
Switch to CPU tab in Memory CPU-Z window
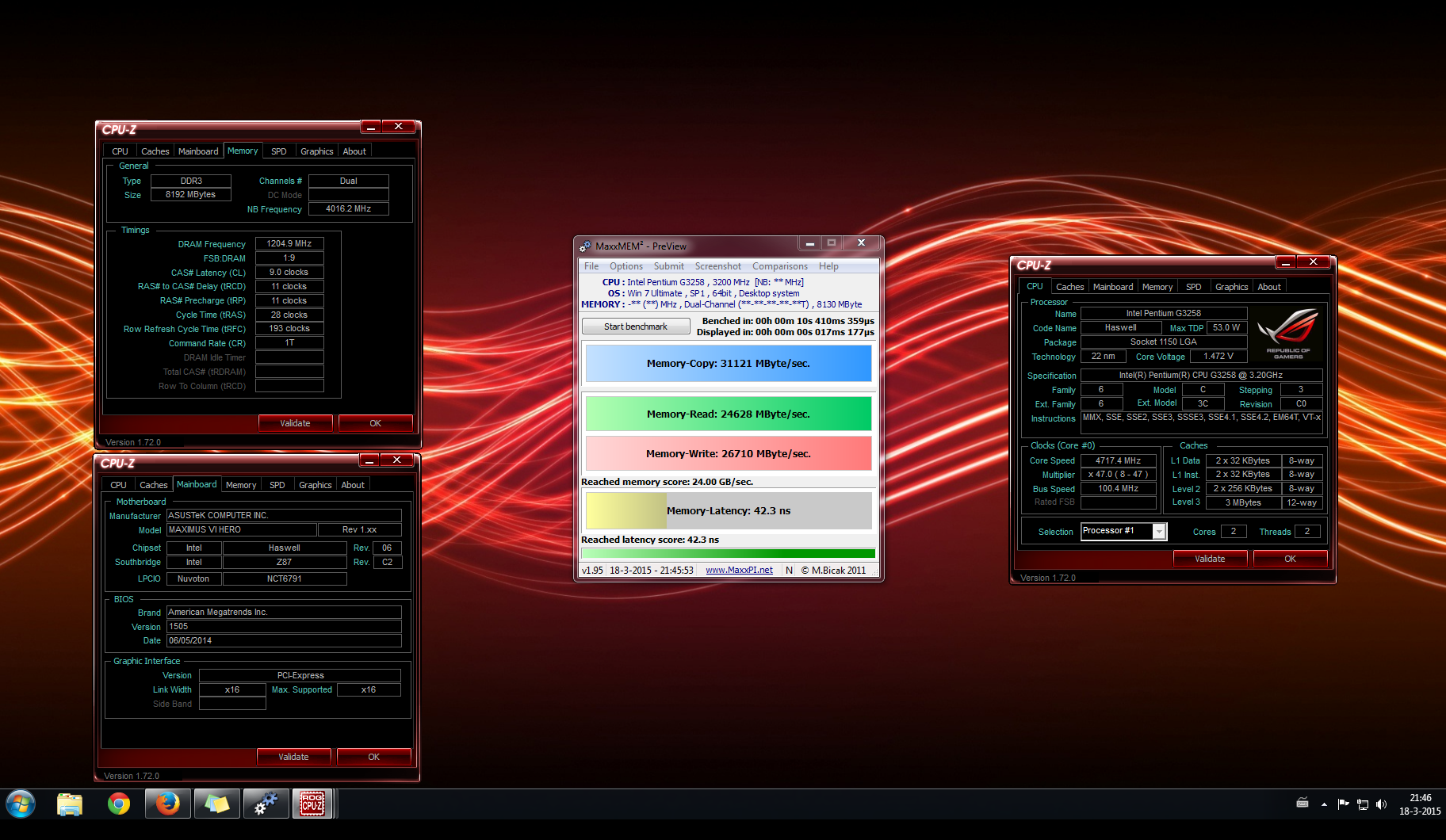coord(120,151)
